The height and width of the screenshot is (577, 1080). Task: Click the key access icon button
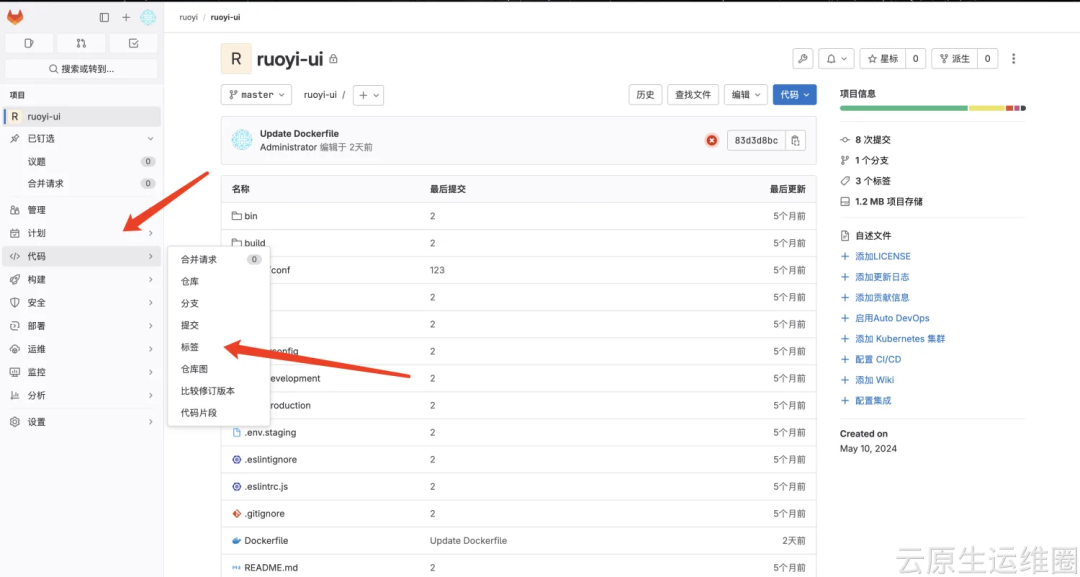[803, 59]
